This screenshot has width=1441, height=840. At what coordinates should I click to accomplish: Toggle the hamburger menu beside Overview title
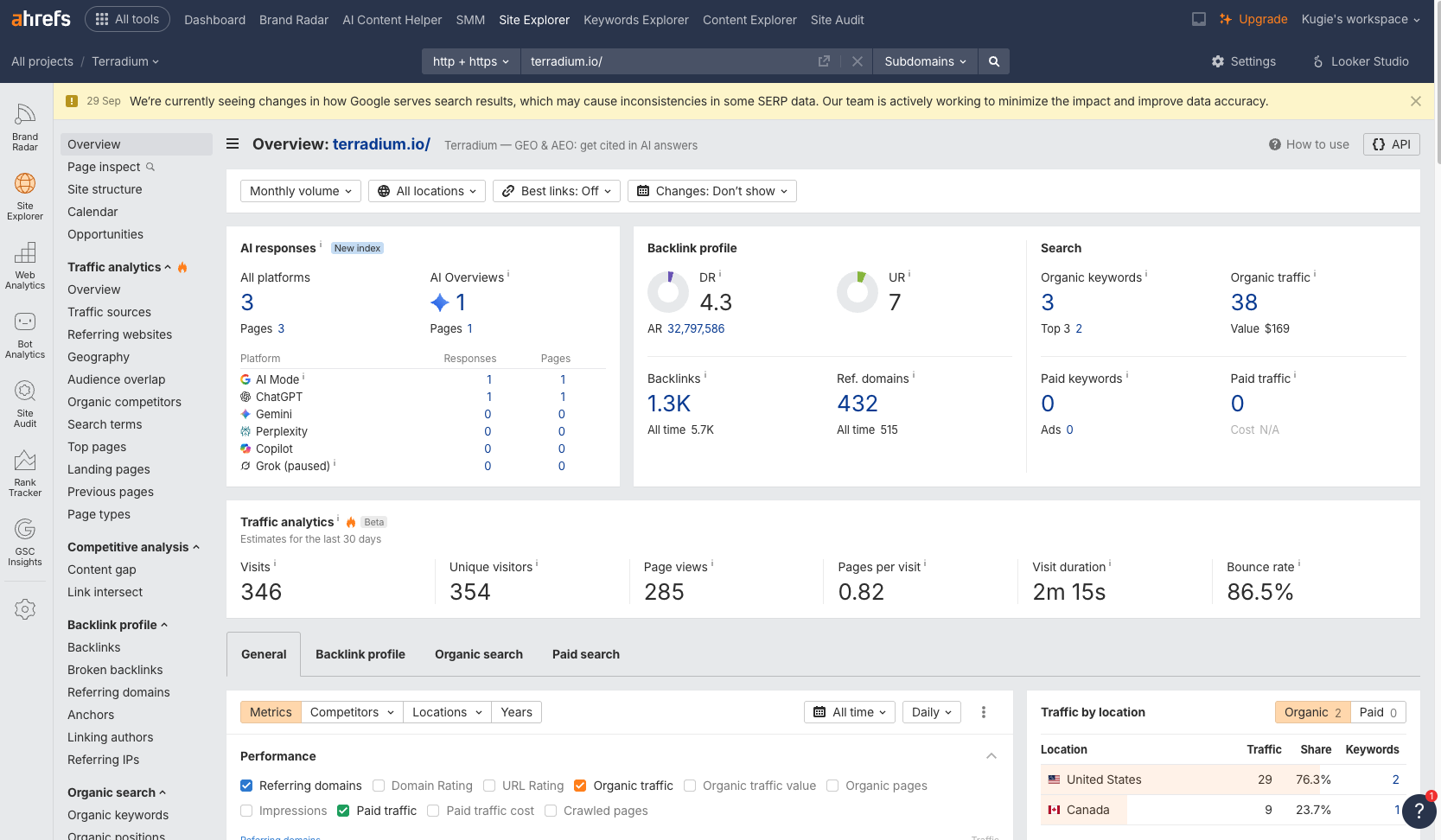pyautogui.click(x=233, y=144)
